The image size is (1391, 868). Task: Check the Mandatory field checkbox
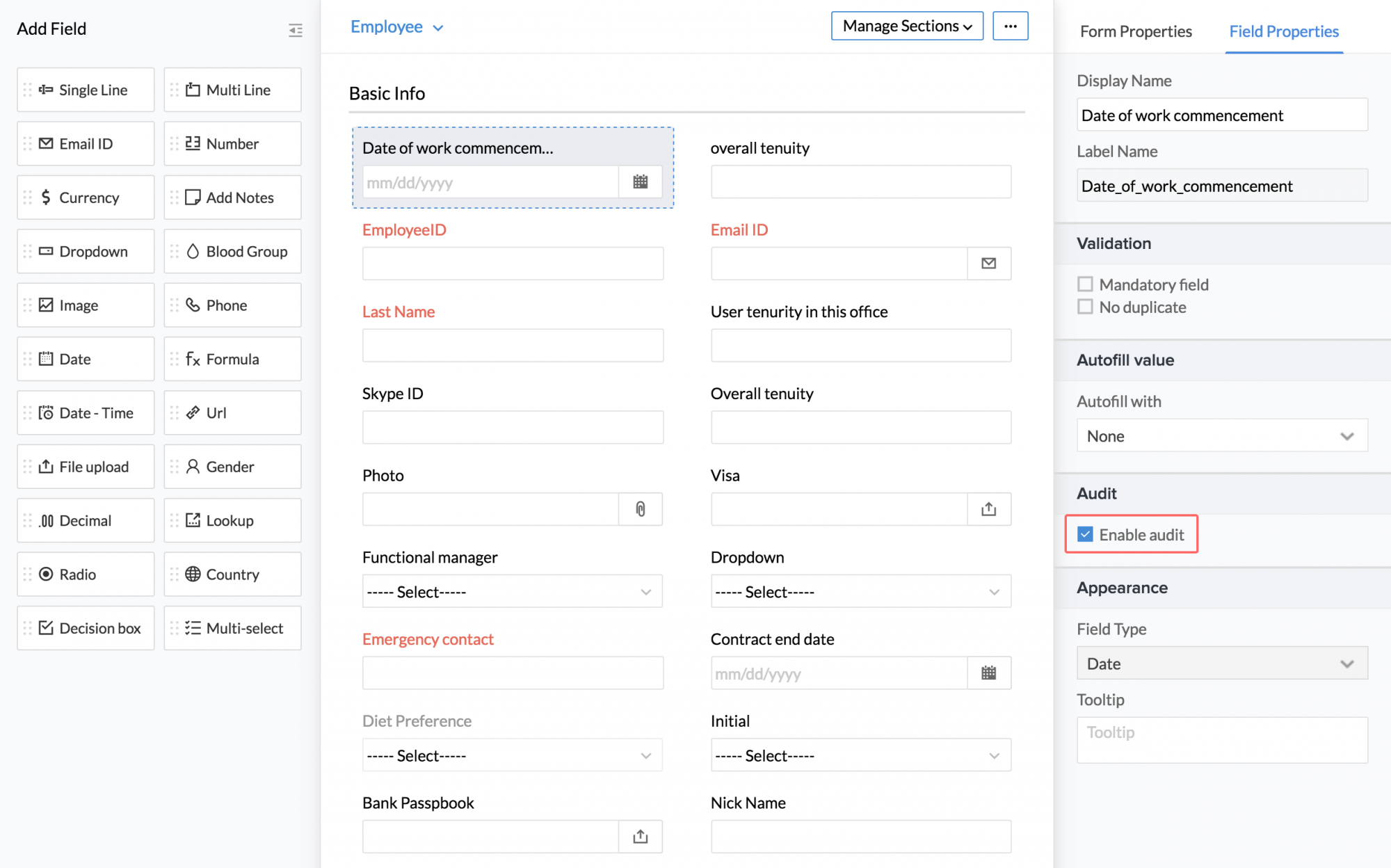(1085, 284)
